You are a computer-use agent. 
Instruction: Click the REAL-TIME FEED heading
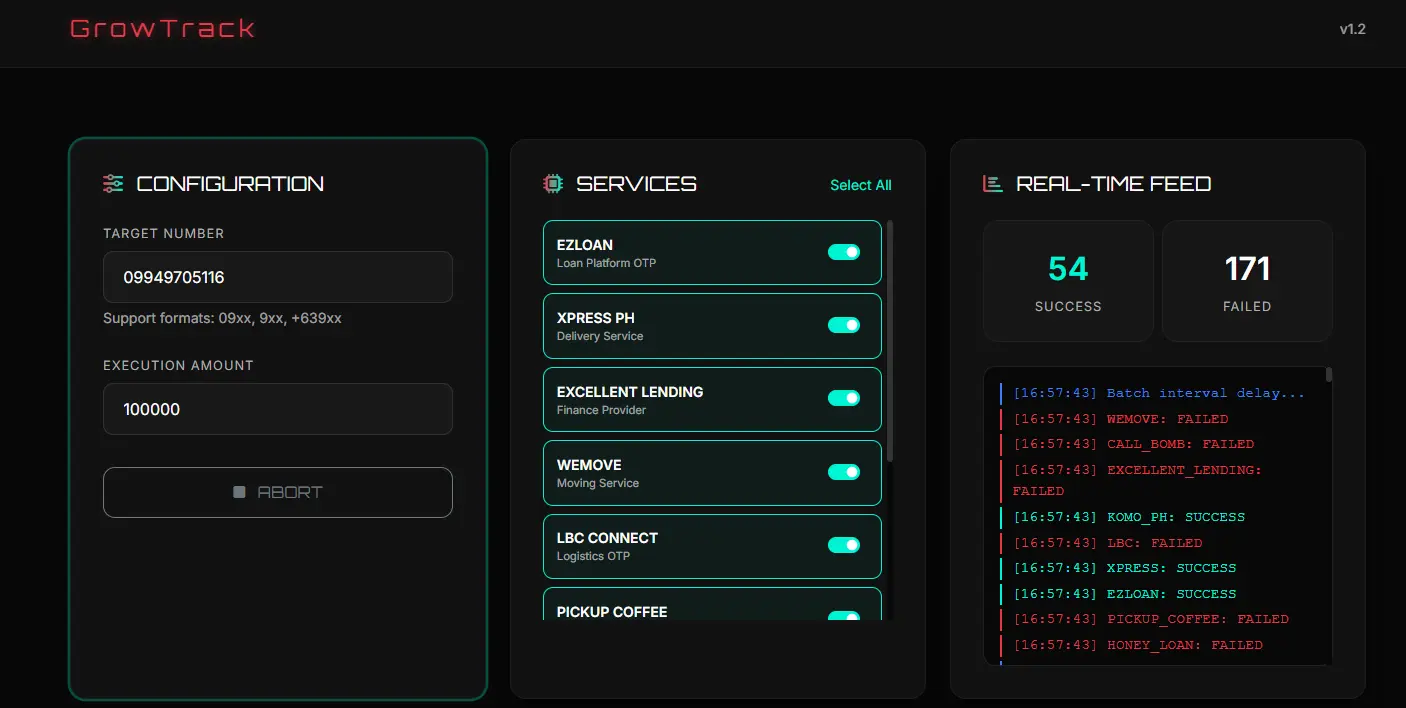pos(1114,184)
